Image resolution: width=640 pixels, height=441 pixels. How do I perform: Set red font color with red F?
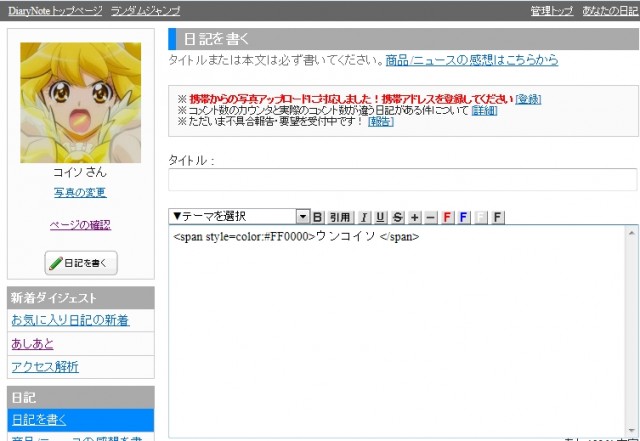pos(447,217)
